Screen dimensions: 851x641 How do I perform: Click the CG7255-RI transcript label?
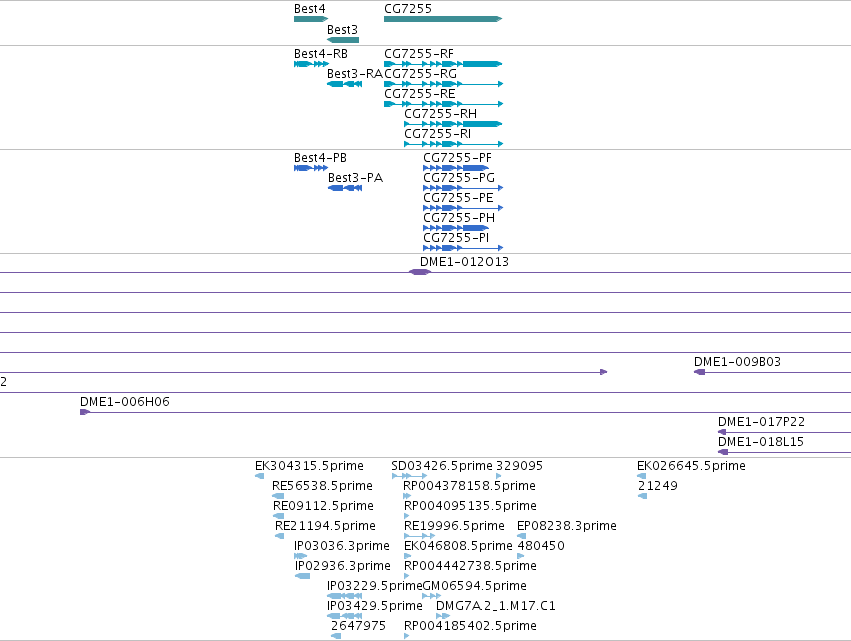pyautogui.click(x=437, y=134)
